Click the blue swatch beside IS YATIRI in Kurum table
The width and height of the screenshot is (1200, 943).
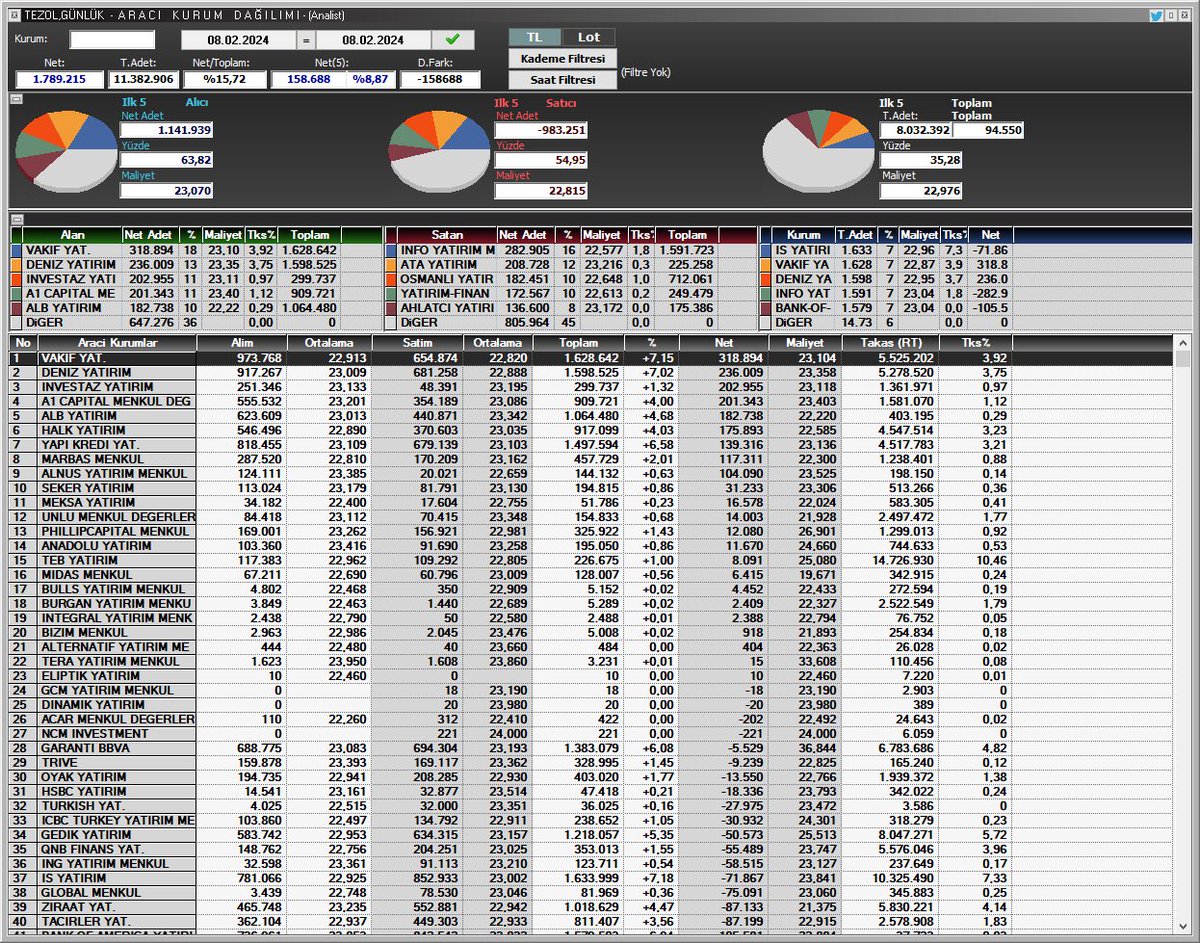[765, 250]
